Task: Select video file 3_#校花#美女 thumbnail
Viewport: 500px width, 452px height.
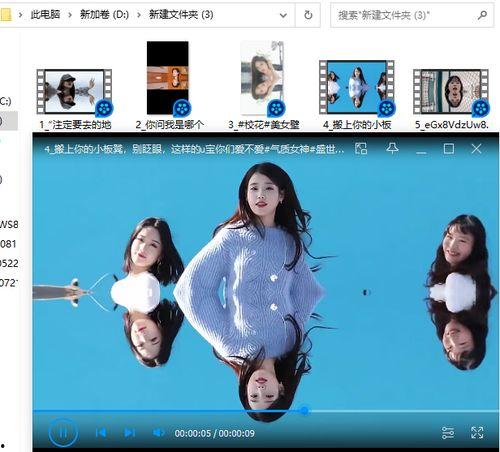Action: 262,78
